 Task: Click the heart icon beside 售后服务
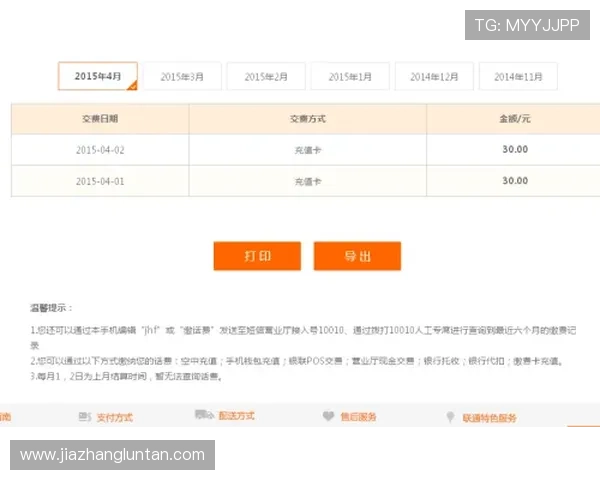point(328,416)
